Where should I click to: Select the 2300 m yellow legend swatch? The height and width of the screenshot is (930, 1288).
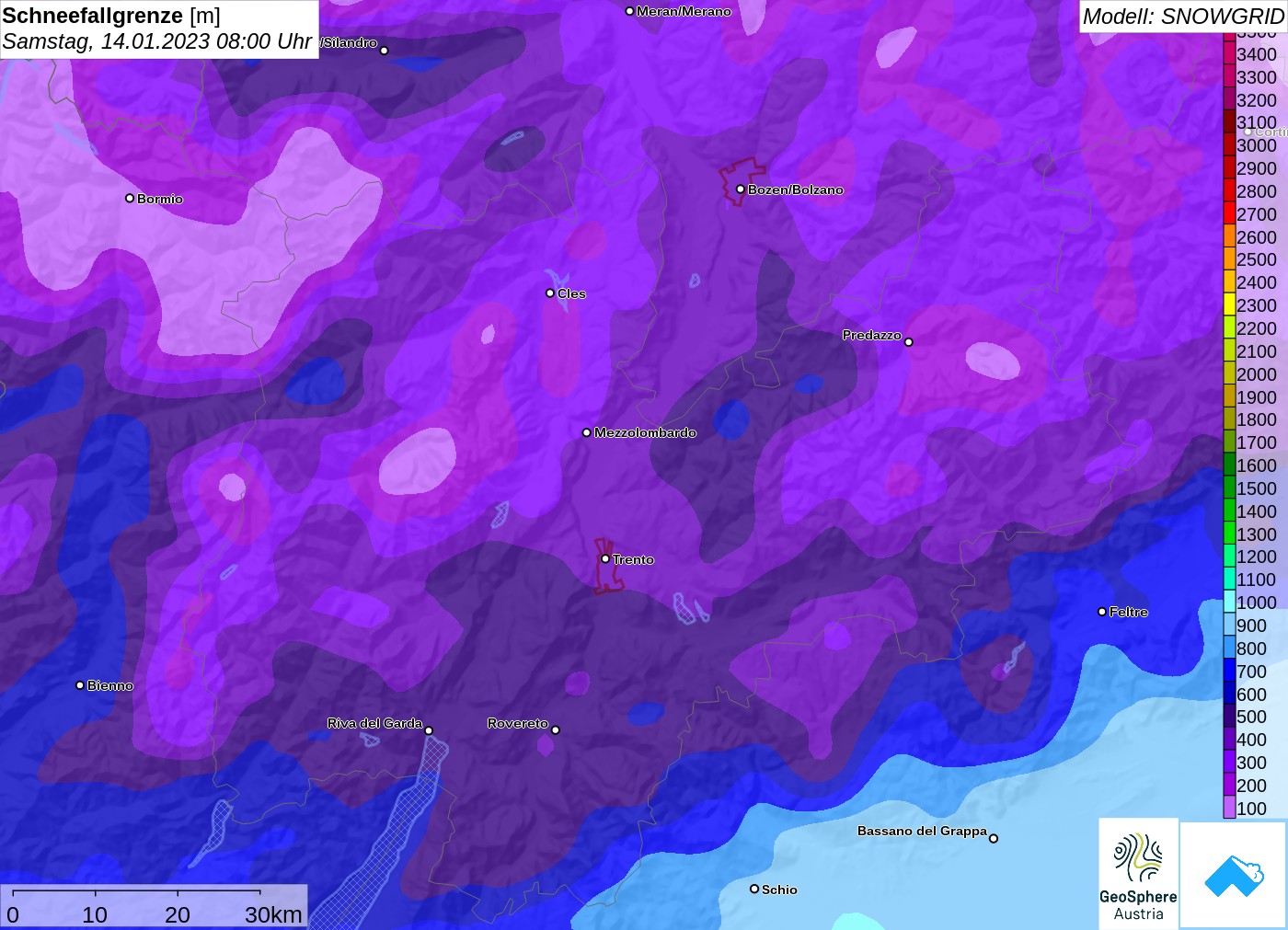(x=1229, y=304)
